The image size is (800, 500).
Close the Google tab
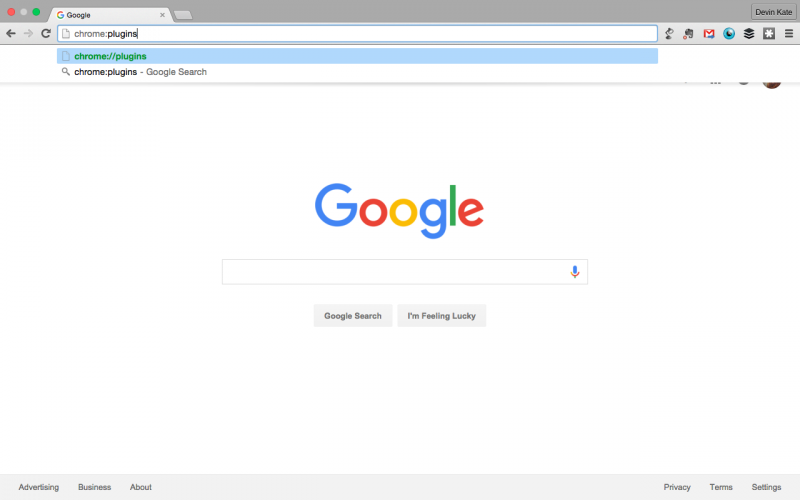(162, 15)
